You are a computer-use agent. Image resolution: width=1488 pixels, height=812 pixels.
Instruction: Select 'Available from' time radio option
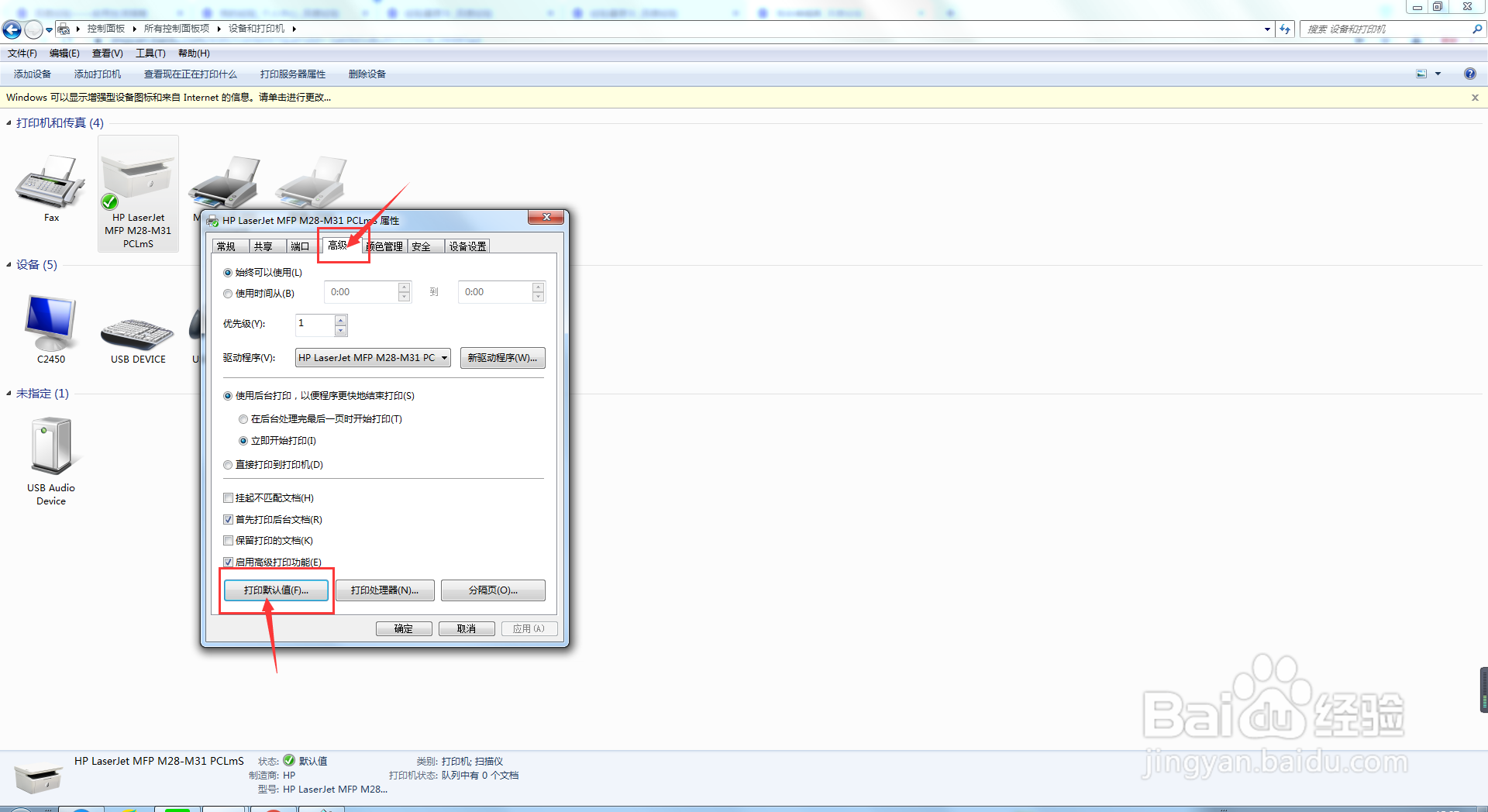pyautogui.click(x=228, y=294)
